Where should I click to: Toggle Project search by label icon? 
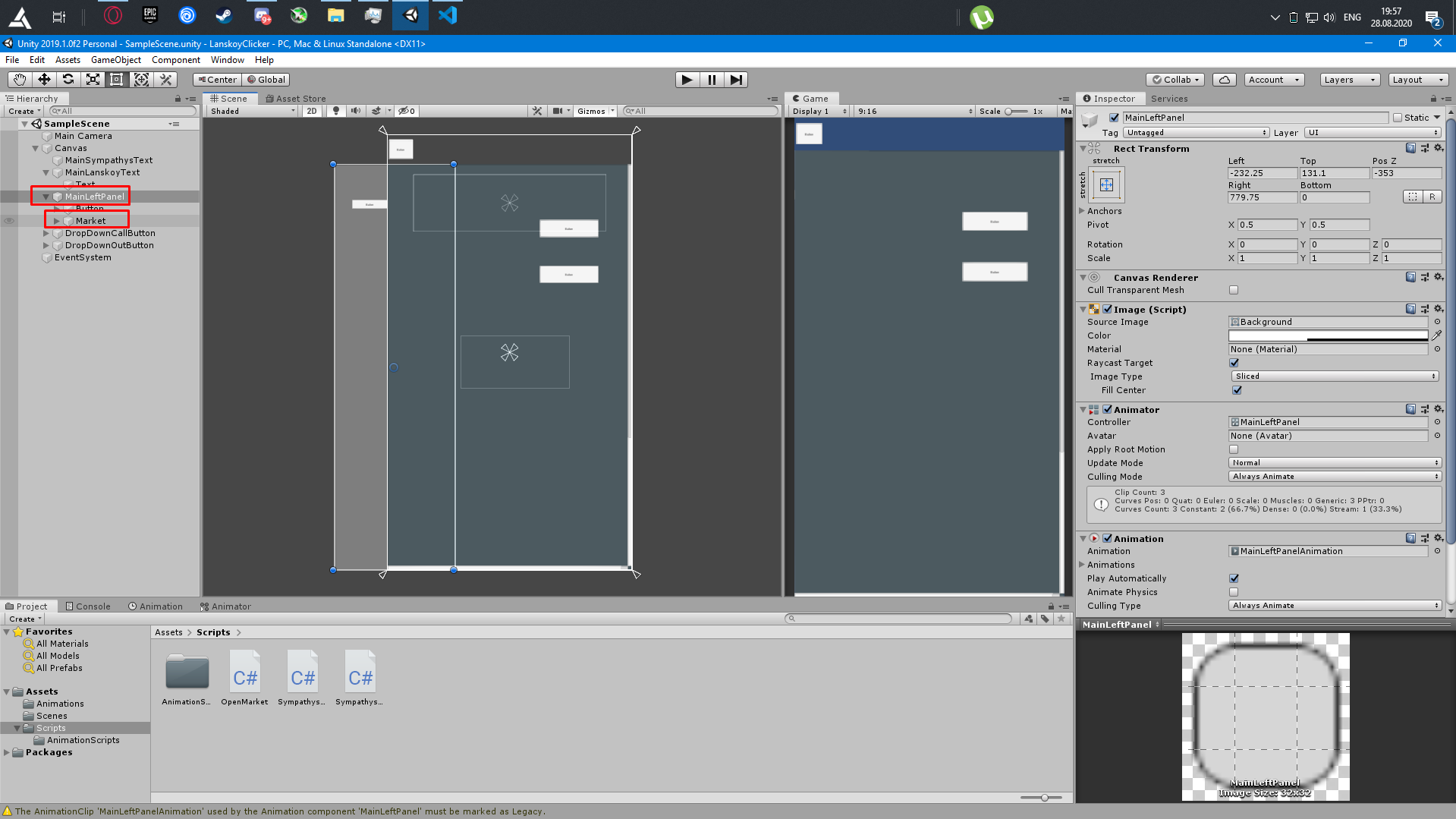coord(1045,619)
